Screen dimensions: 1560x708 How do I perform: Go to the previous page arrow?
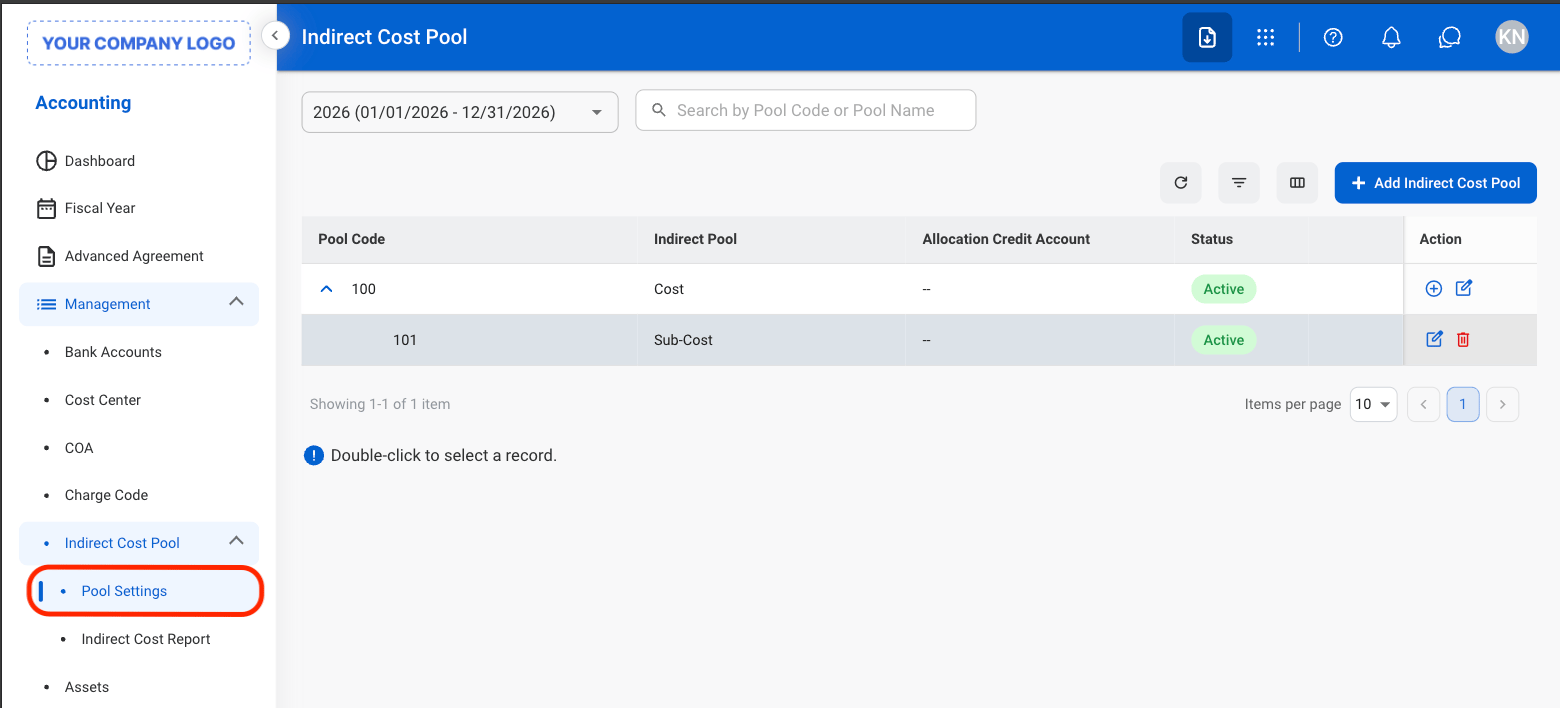pyautogui.click(x=1423, y=404)
